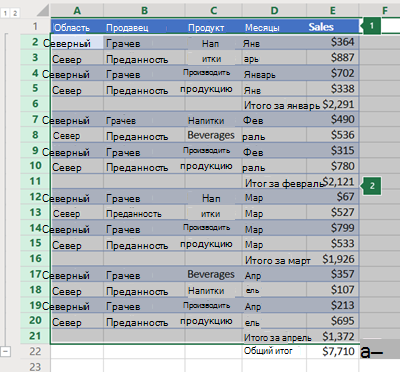
Task: Select the $2,121 February subtotal value
Action: pos(339,182)
